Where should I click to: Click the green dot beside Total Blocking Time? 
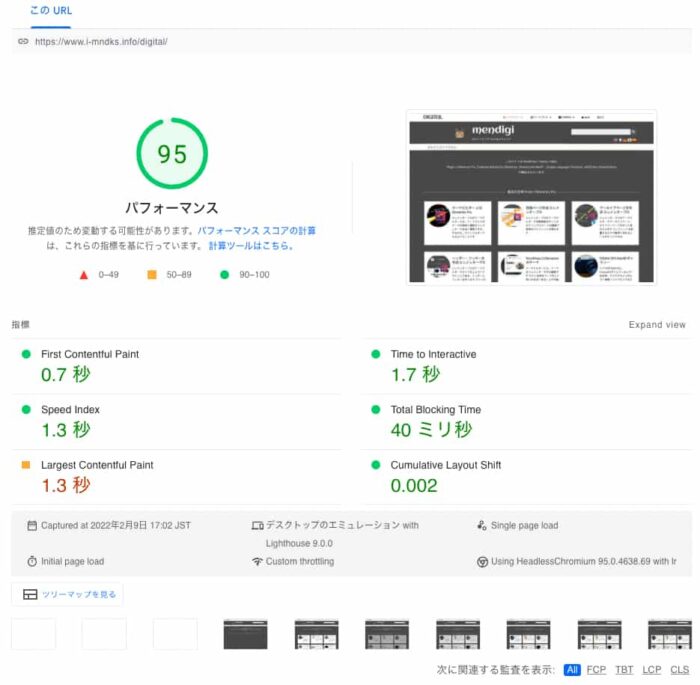click(376, 409)
